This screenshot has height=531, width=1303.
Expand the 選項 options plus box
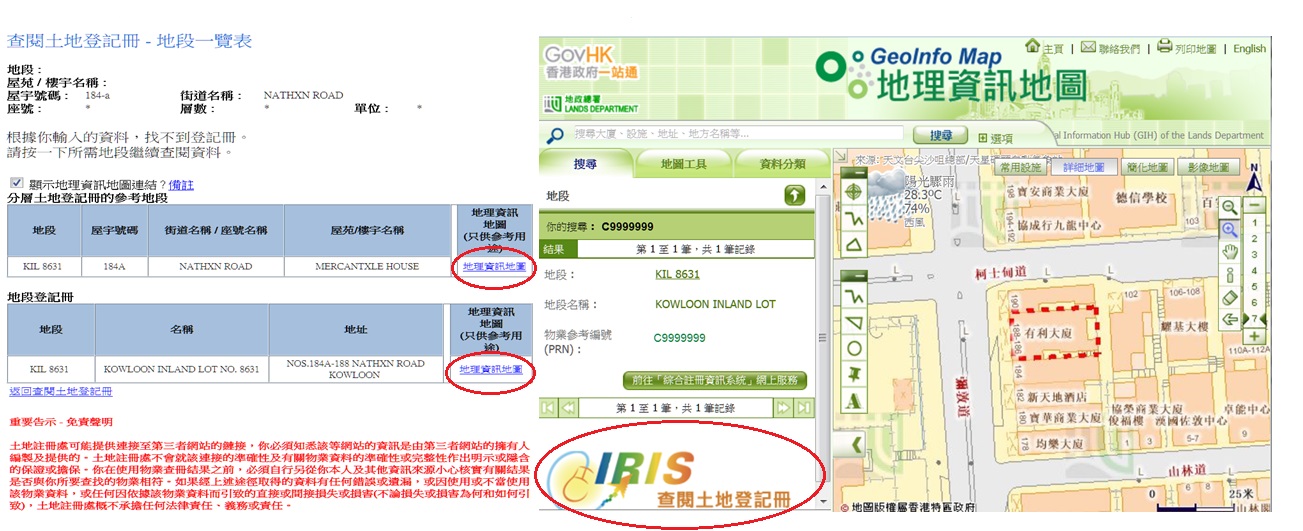point(983,138)
